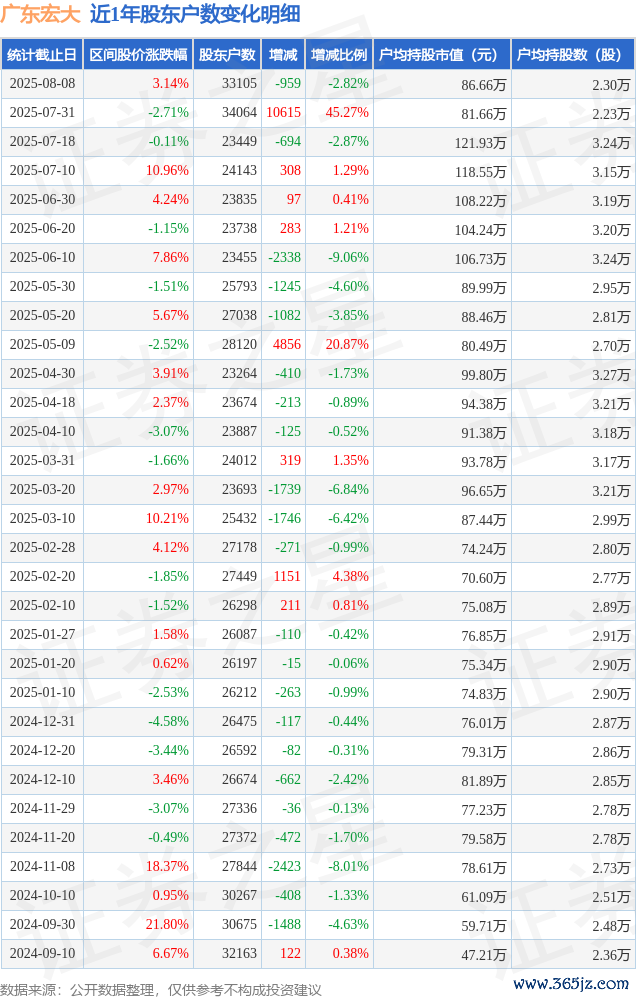Select the 户均持股市值（元） column header
The image size is (636, 999).
click(442, 55)
